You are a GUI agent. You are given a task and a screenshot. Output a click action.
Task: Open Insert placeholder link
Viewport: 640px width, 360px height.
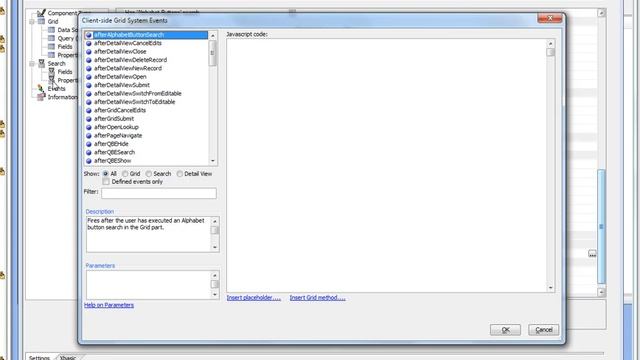point(254,298)
